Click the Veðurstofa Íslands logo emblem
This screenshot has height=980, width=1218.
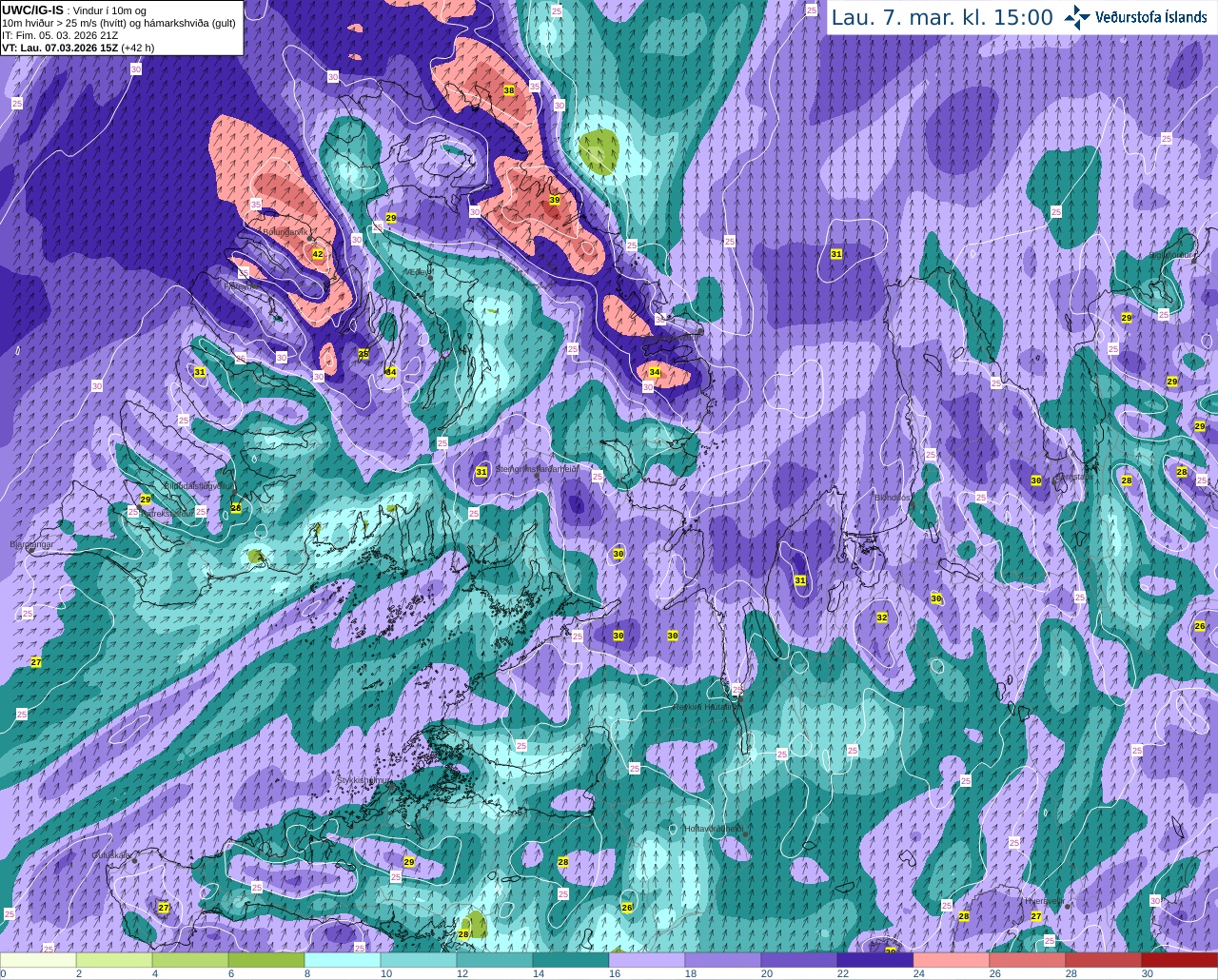(x=1077, y=16)
